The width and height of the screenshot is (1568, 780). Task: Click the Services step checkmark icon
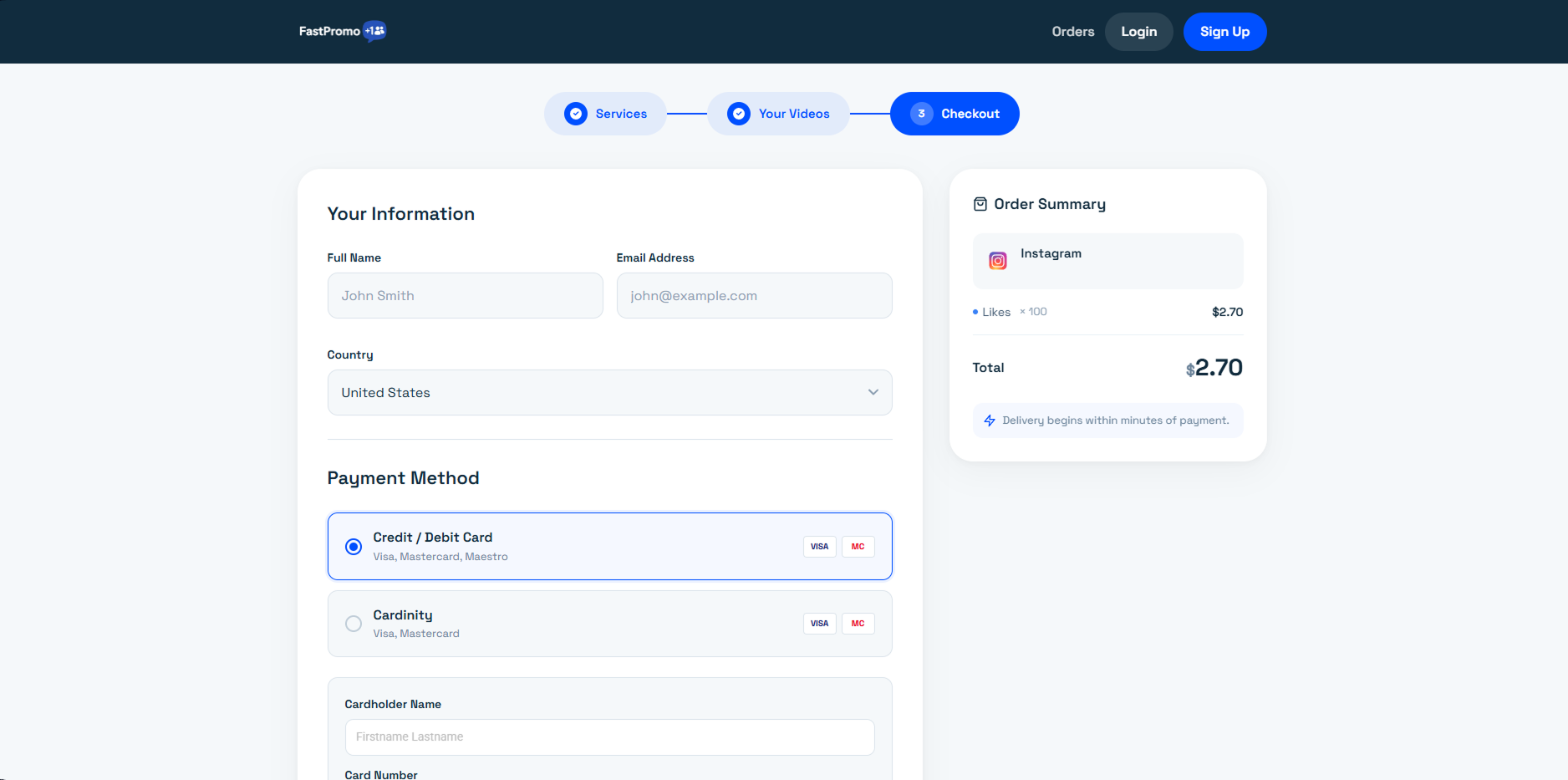(x=576, y=114)
